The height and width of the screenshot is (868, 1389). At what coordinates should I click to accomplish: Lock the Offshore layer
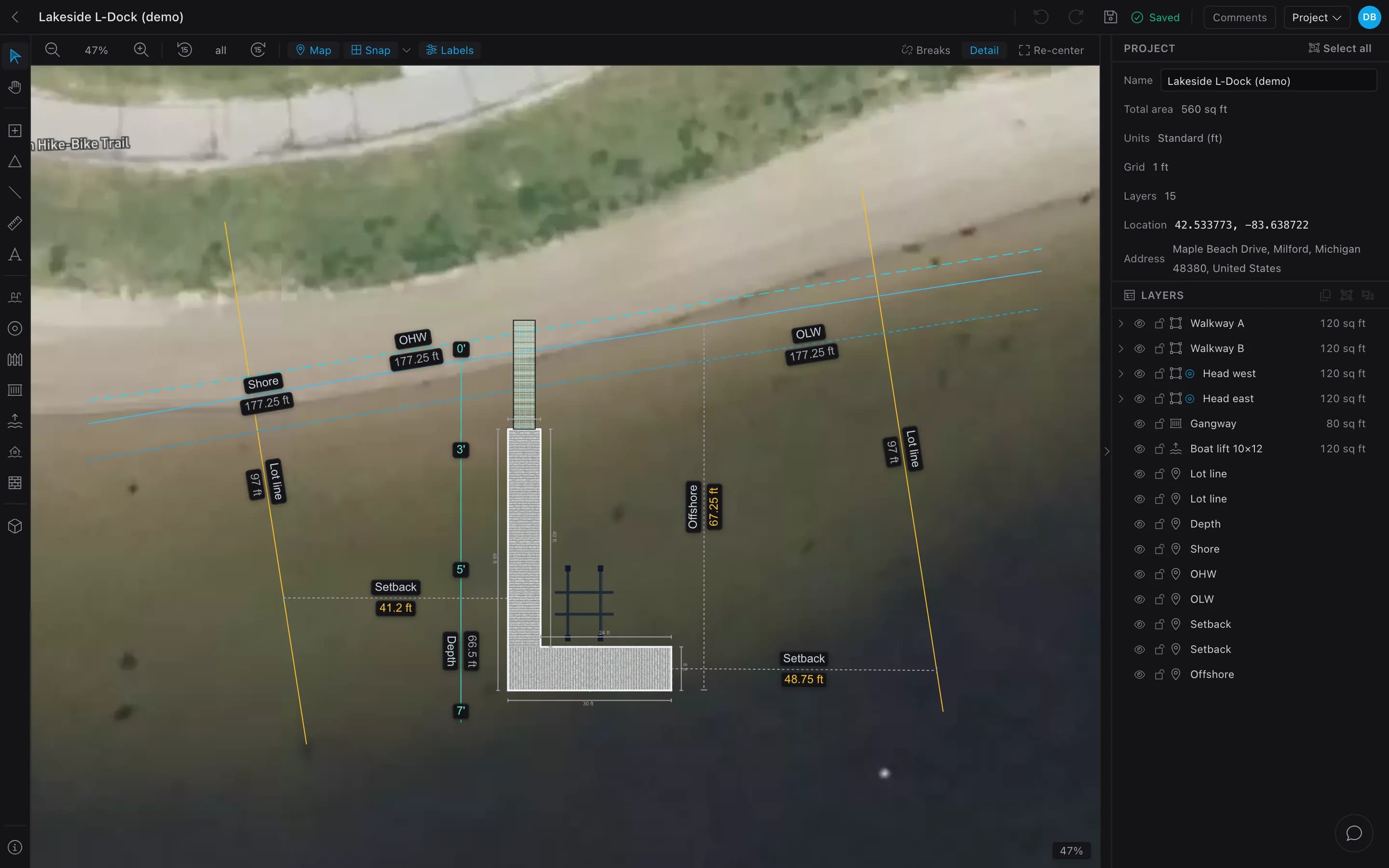coord(1159,675)
